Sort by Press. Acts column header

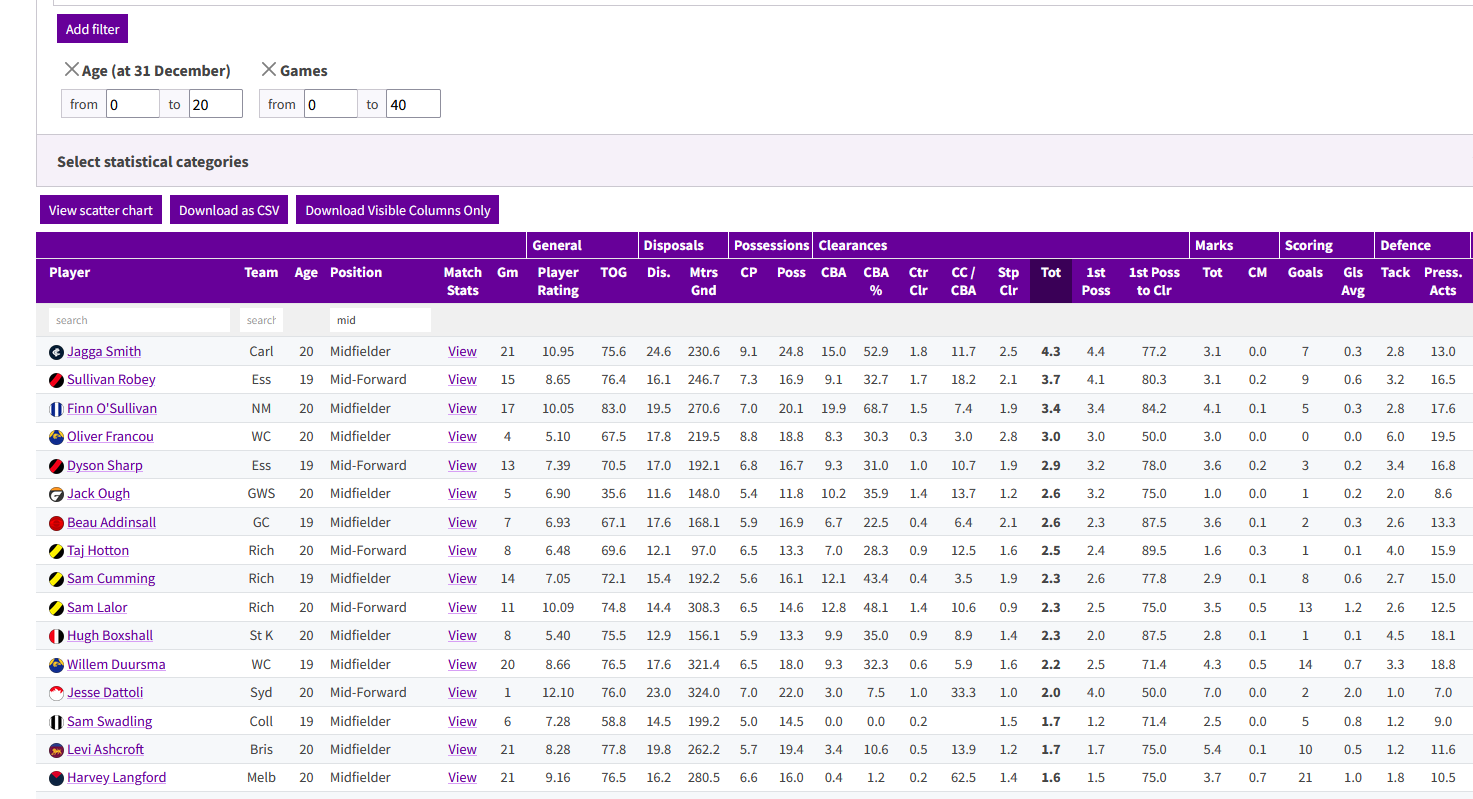[x=1443, y=281]
